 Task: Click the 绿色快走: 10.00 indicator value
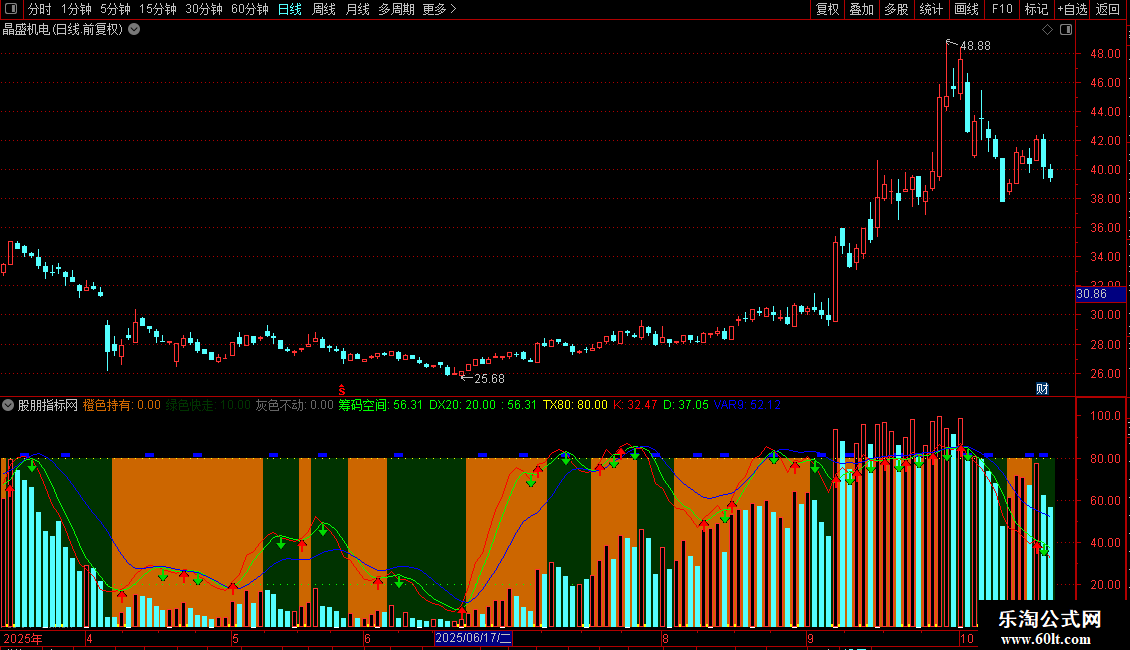[x=208, y=405]
